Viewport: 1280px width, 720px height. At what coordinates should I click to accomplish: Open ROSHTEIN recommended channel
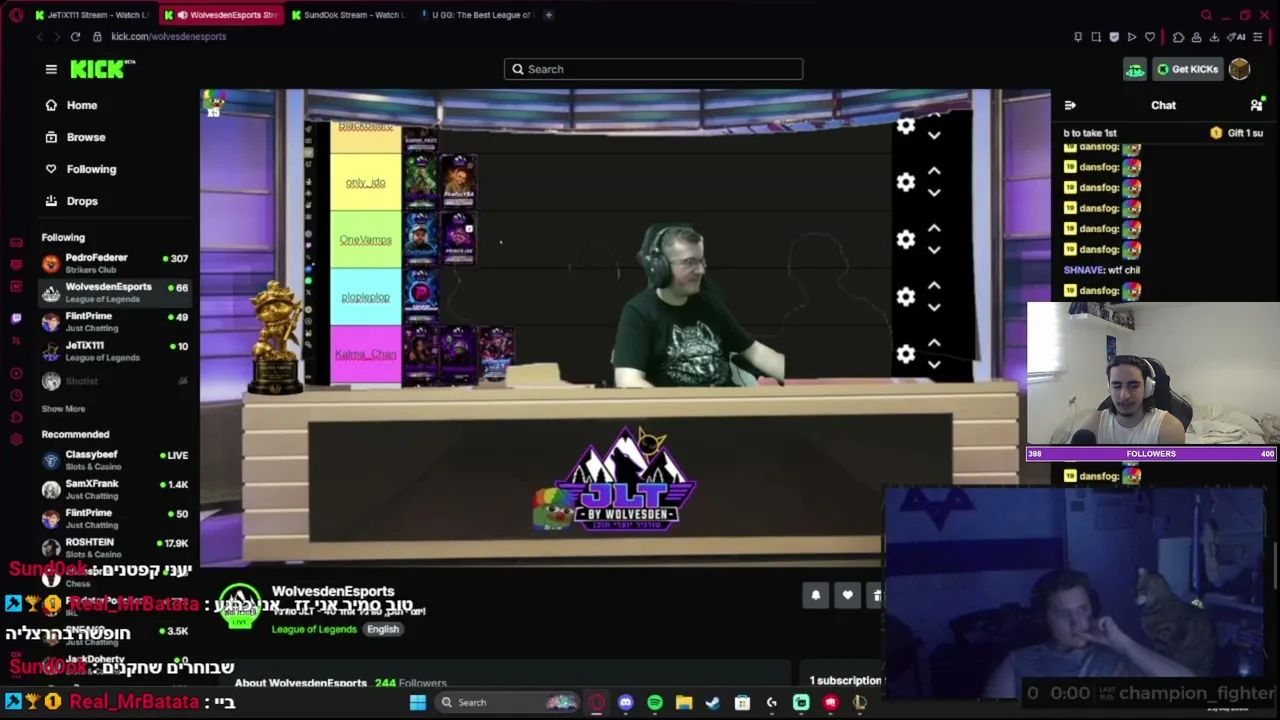click(115, 548)
